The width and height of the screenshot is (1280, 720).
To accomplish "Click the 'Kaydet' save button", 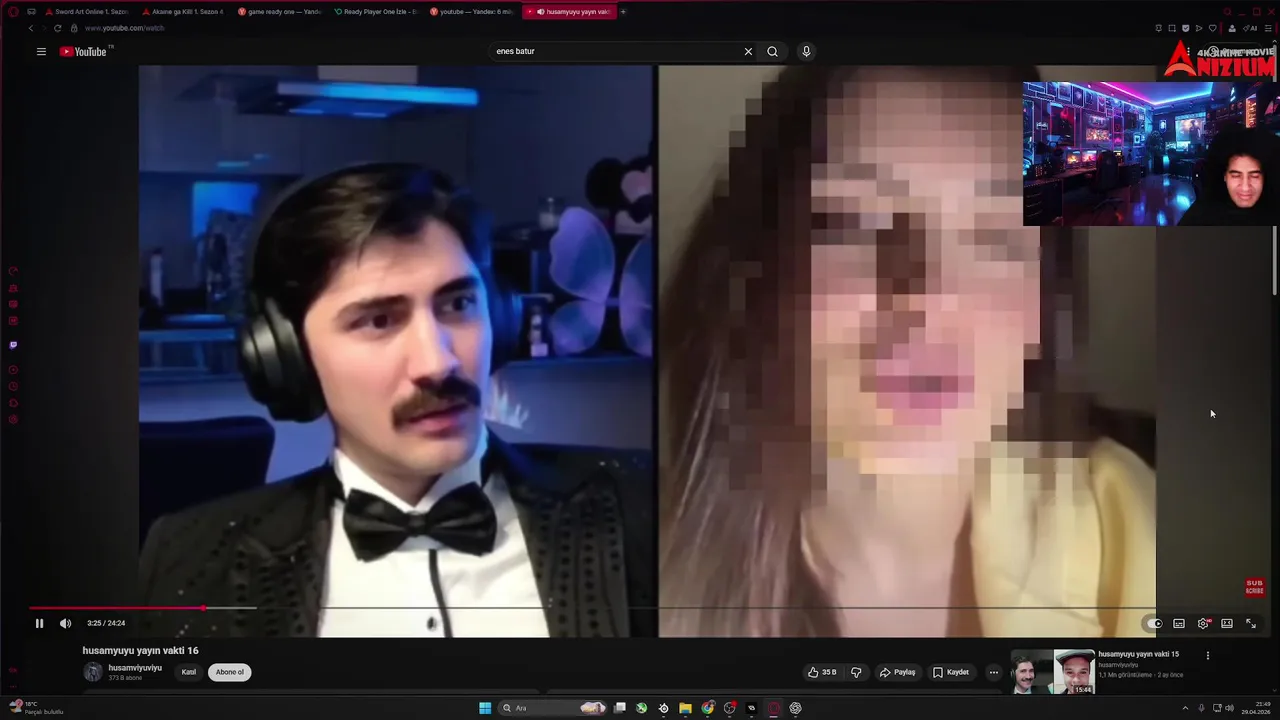I will click(951, 672).
